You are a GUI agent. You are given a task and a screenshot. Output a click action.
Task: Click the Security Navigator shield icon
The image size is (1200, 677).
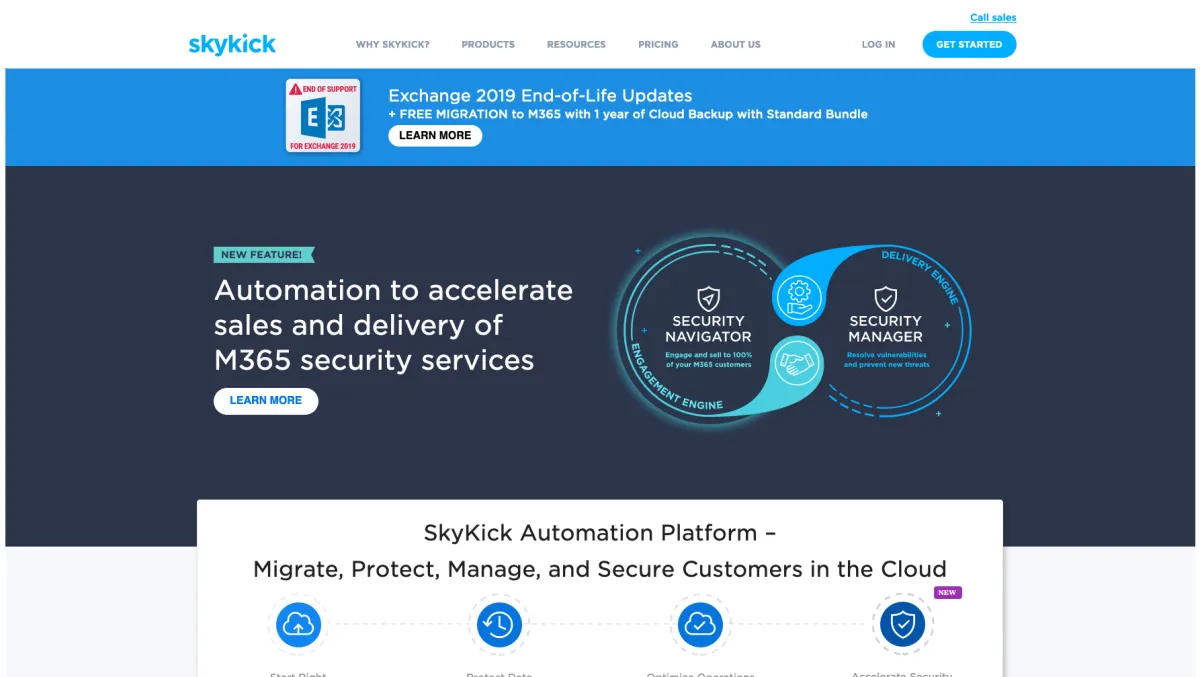[x=708, y=298]
